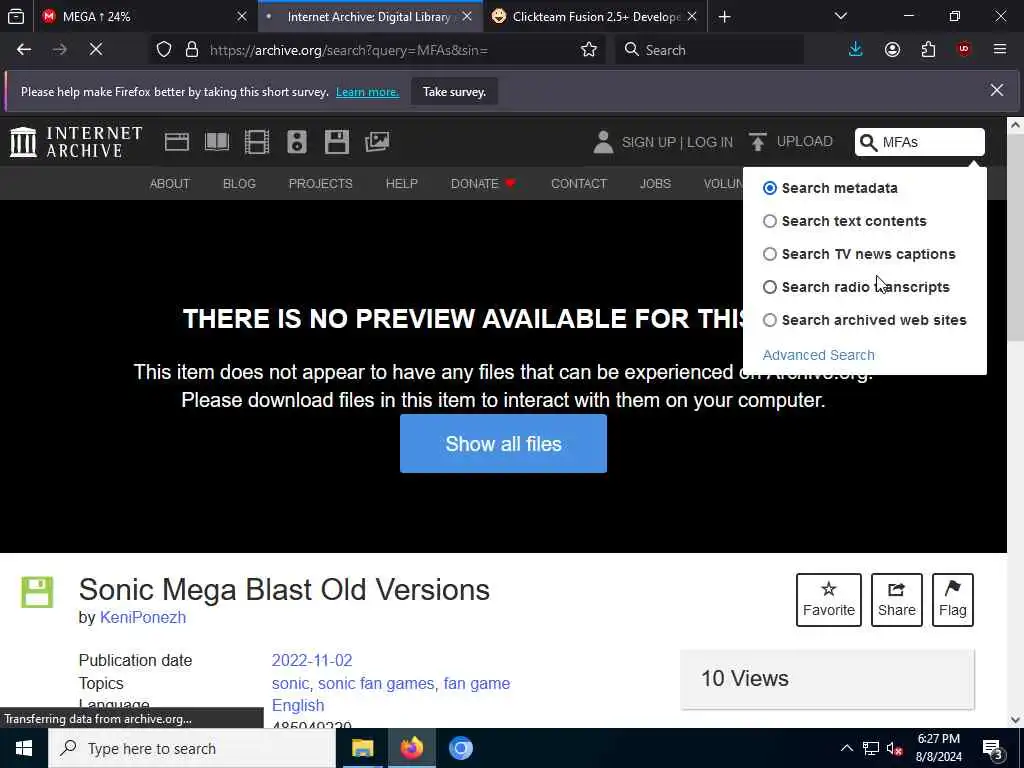Open the Images icon in navbar
1024x768 pixels.
[377, 142]
